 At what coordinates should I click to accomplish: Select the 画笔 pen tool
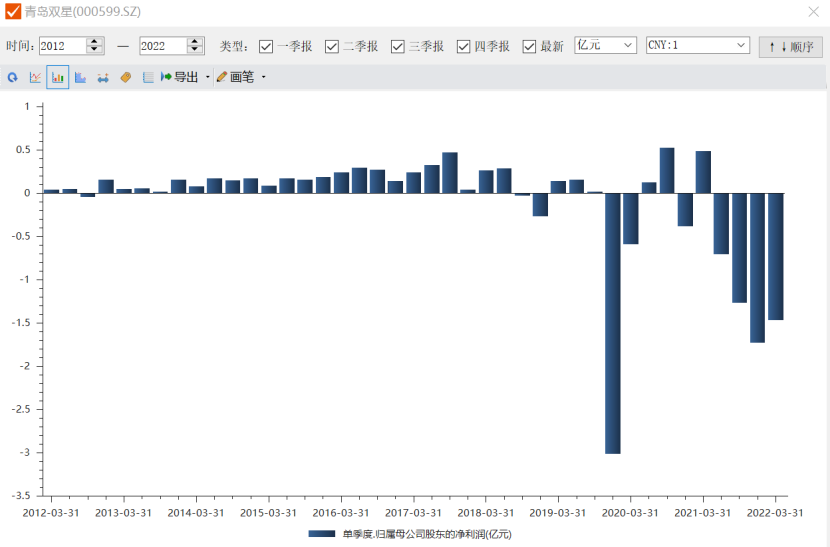236,77
